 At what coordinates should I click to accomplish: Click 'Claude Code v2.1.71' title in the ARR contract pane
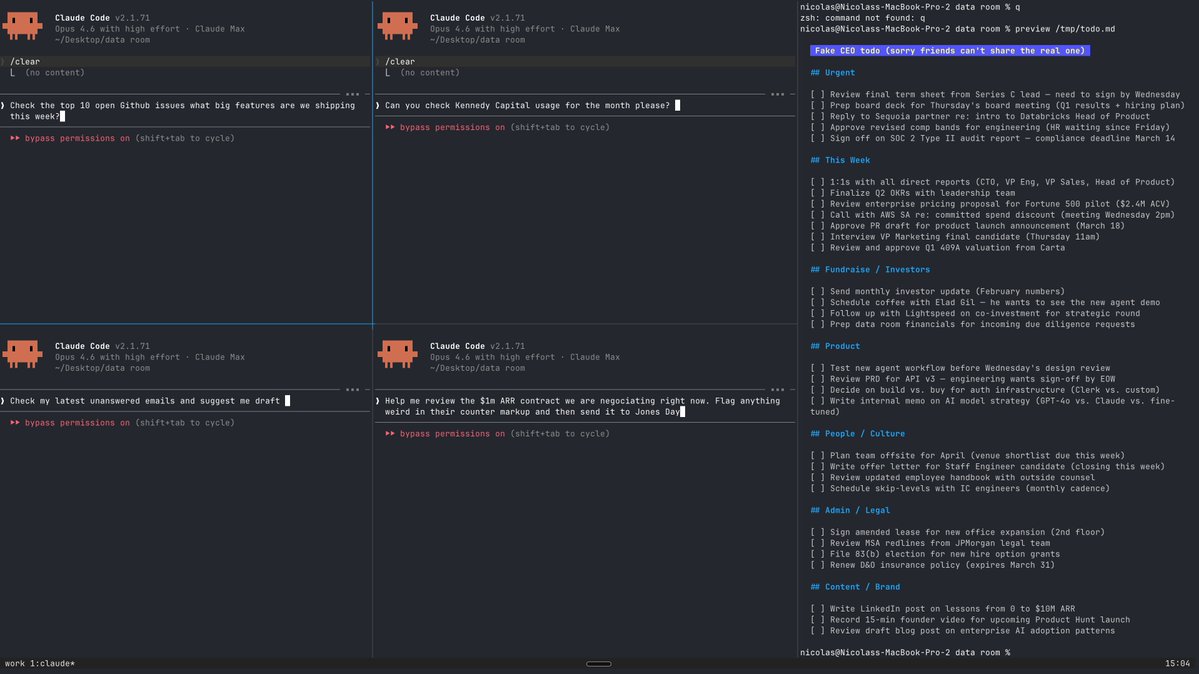(477, 346)
